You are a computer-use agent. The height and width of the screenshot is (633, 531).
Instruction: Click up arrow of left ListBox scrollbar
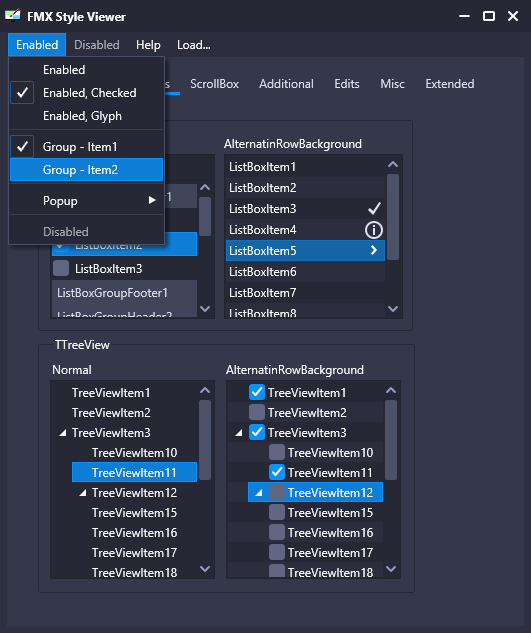pyautogui.click(x=205, y=187)
